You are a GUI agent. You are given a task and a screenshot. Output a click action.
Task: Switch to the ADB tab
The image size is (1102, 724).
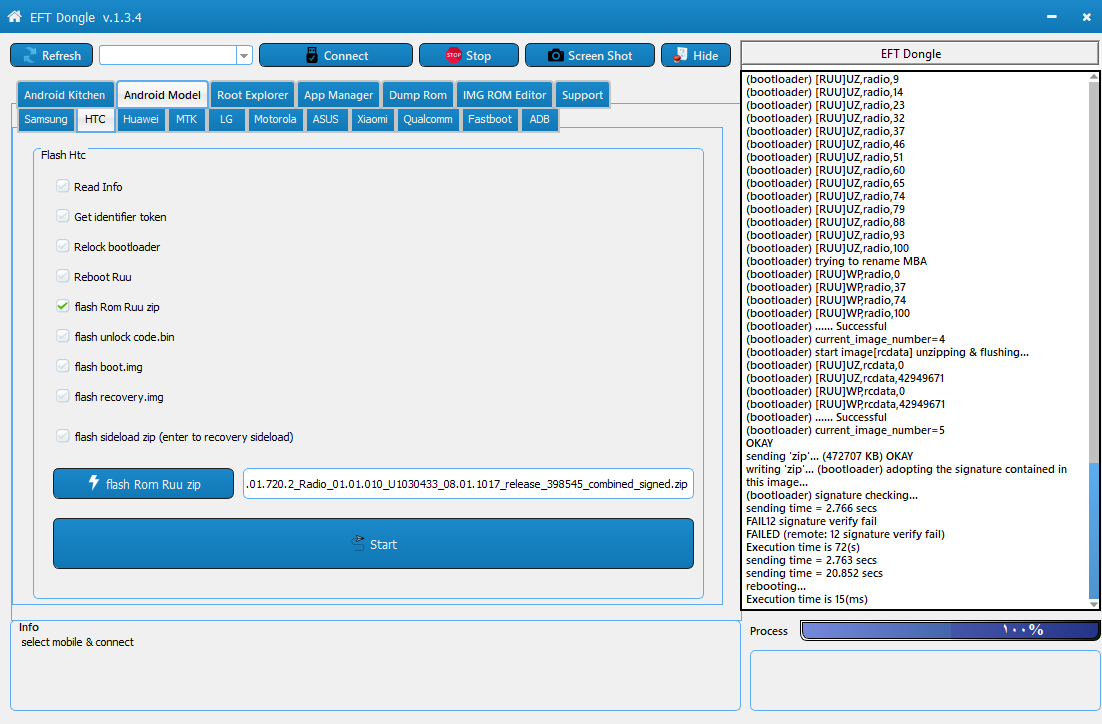tap(539, 119)
